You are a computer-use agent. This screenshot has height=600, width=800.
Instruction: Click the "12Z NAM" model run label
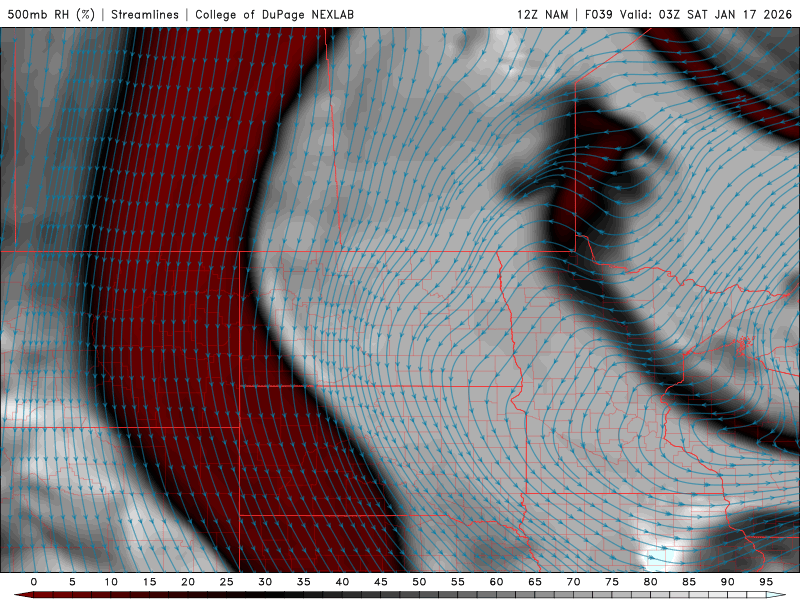542,14
